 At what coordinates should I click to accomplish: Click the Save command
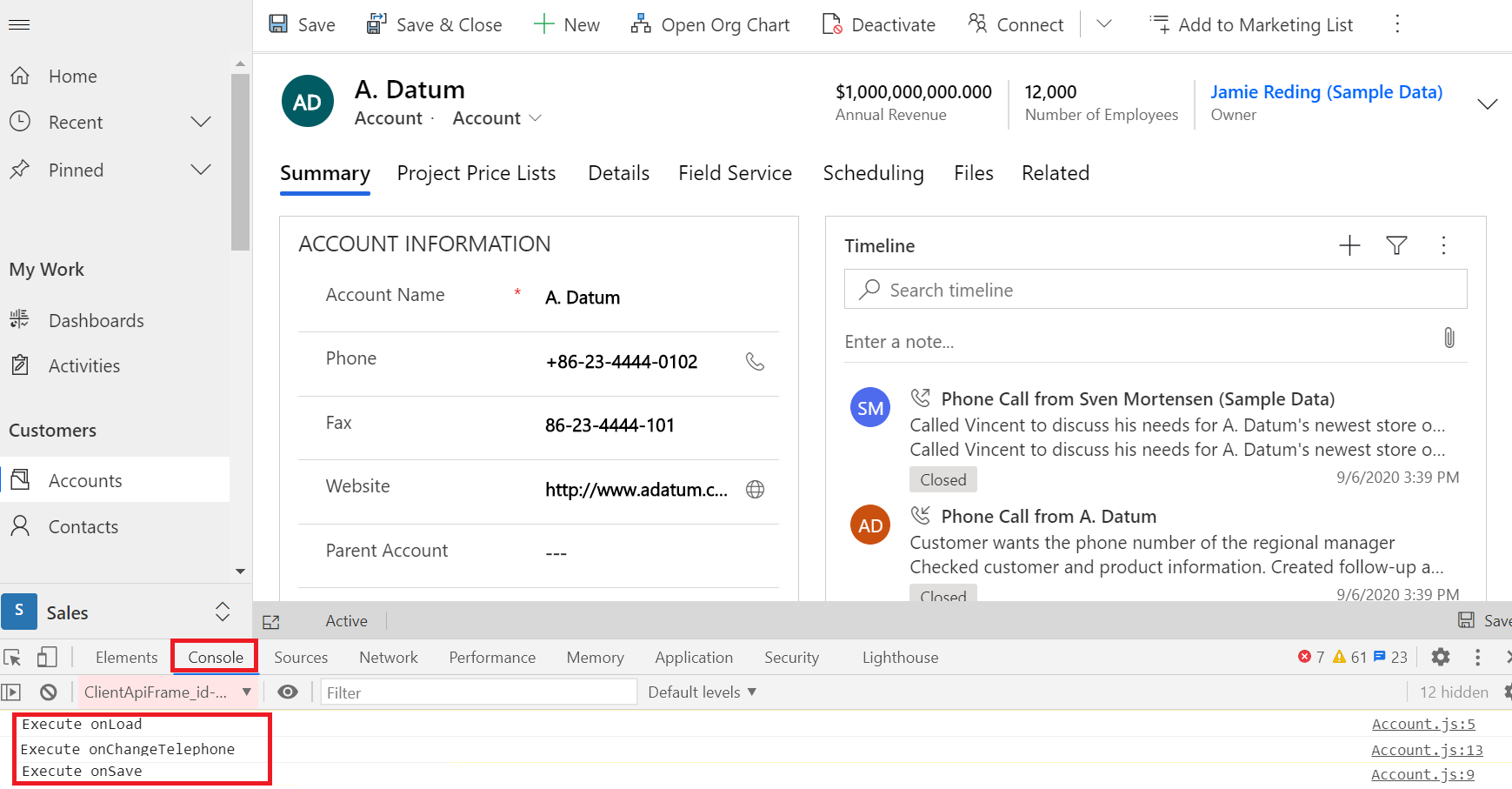coord(302,25)
